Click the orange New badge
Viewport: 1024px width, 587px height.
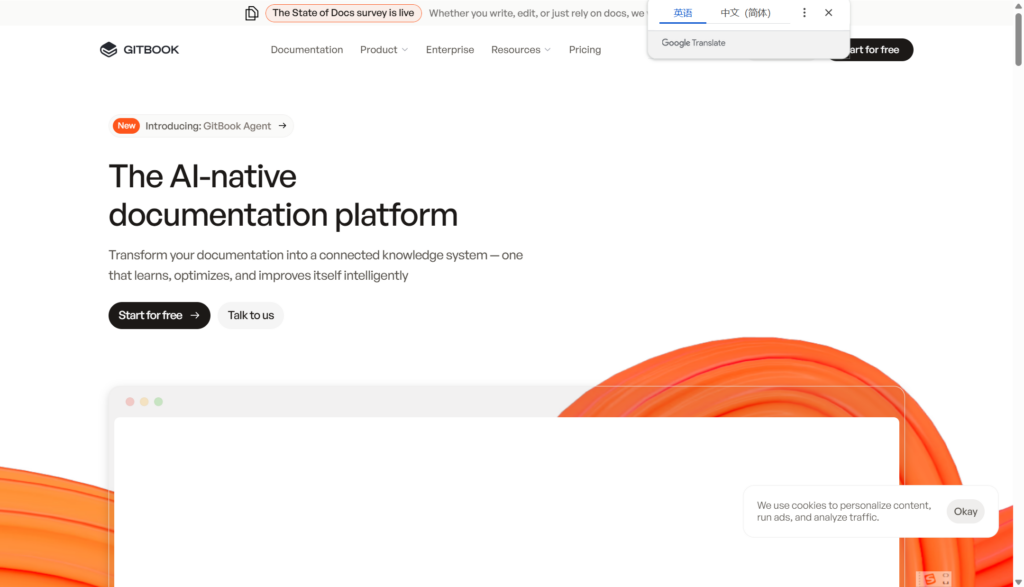pos(126,126)
